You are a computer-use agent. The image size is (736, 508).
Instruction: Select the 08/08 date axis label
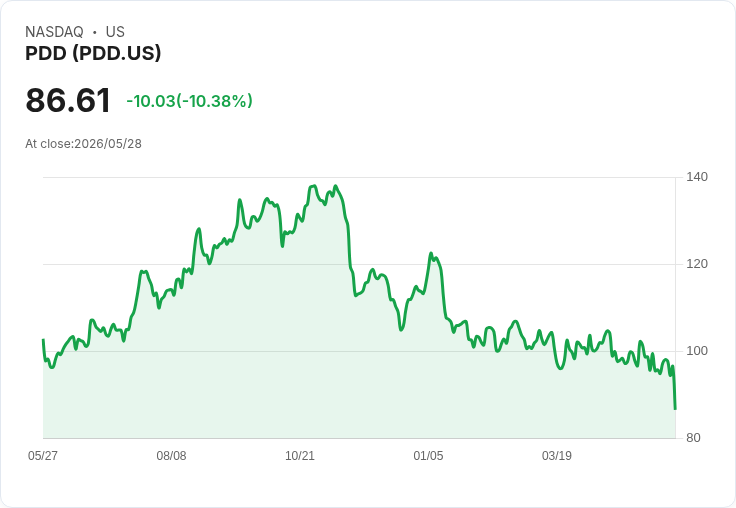point(171,456)
